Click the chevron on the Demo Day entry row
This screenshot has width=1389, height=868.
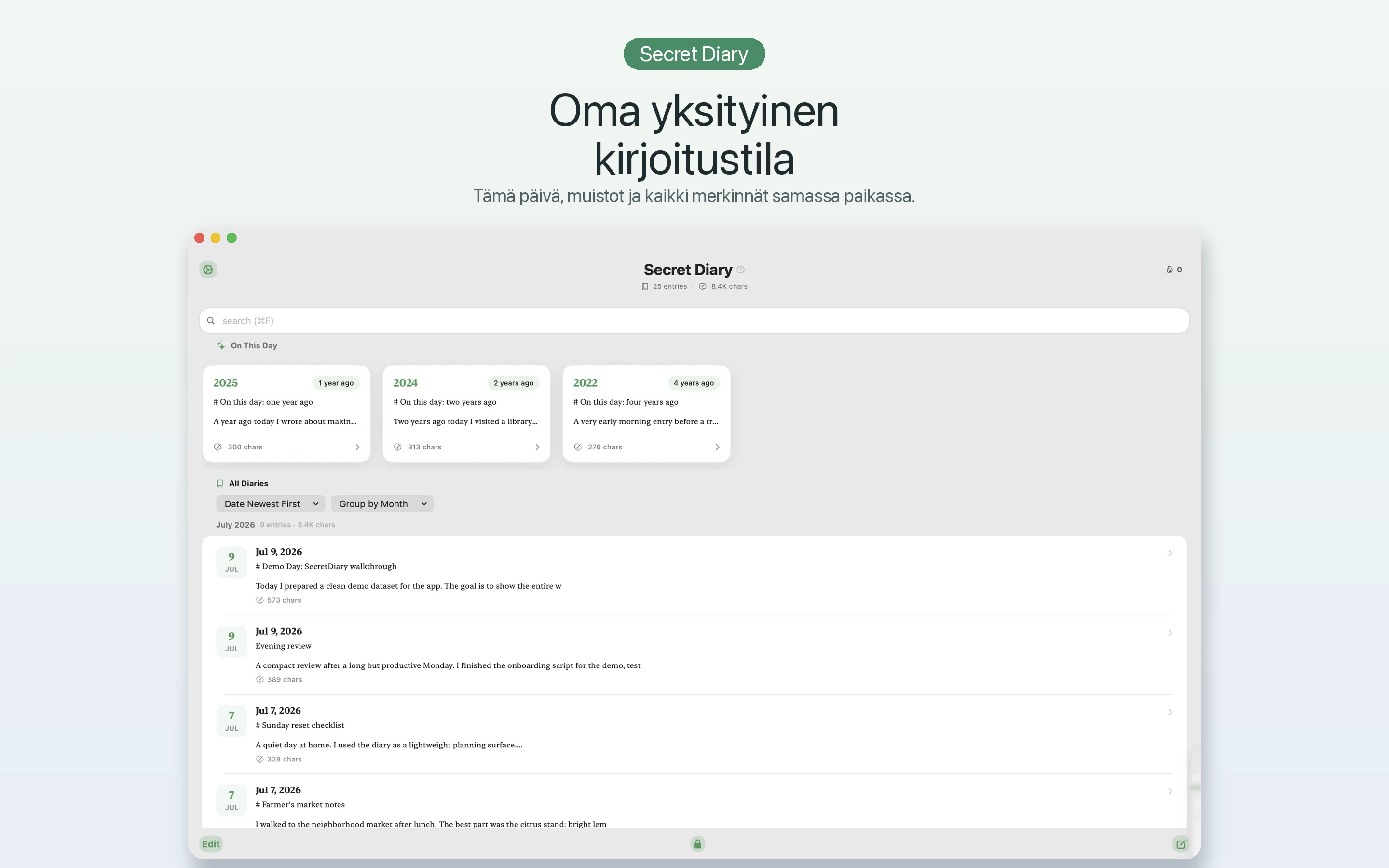coord(1170,553)
